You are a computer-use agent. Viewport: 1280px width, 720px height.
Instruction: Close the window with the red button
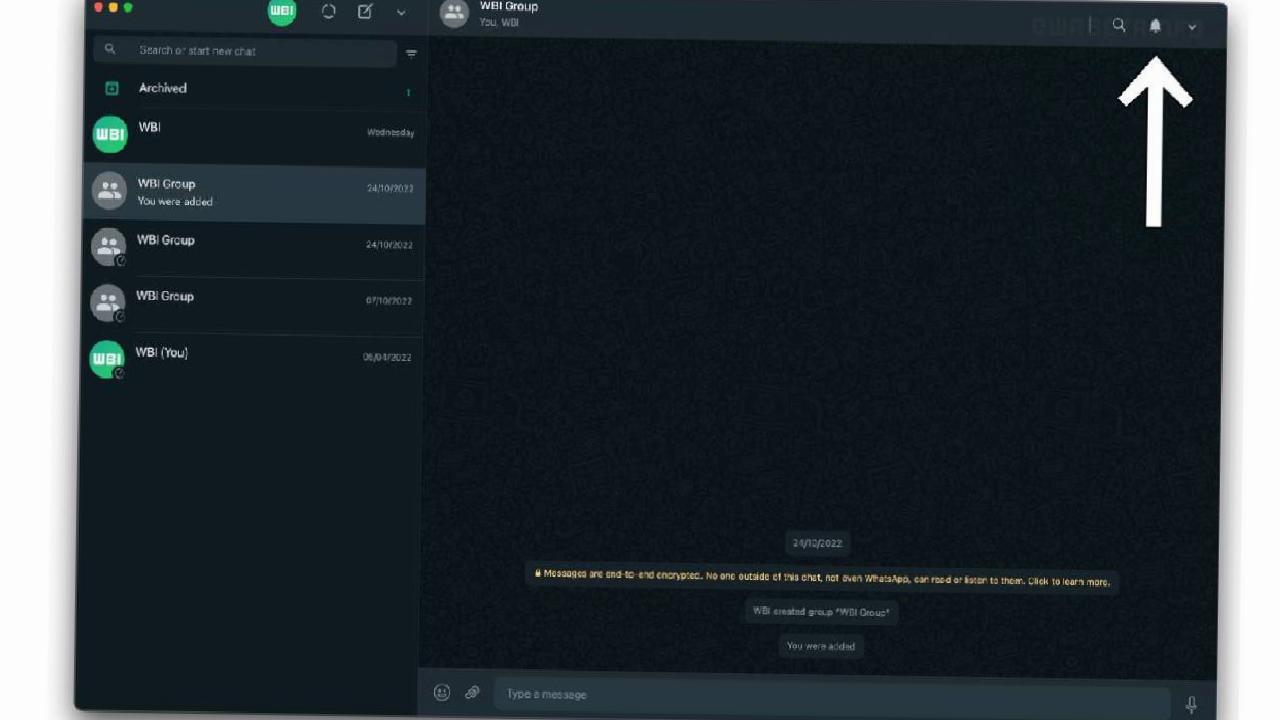point(99,8)
